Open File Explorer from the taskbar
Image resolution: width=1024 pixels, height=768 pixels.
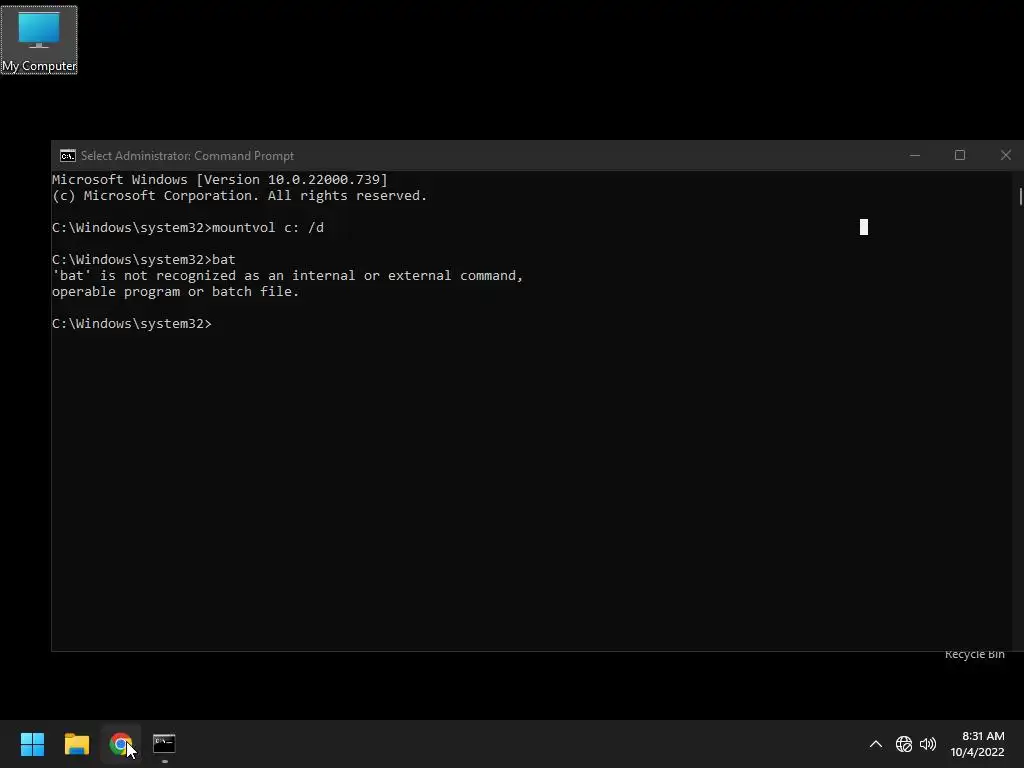[x=76, y=744]
